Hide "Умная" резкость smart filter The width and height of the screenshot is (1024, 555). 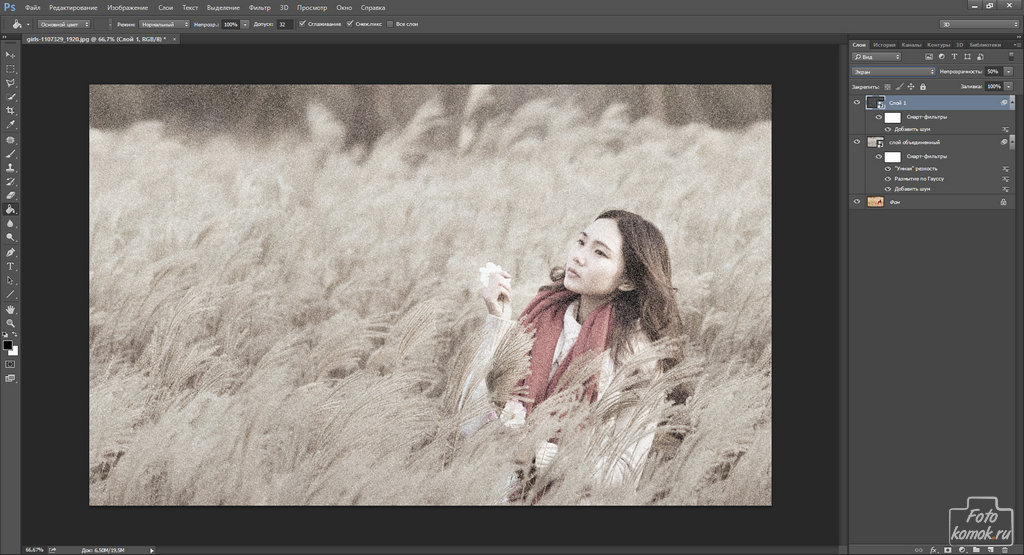tap(888, 168)
